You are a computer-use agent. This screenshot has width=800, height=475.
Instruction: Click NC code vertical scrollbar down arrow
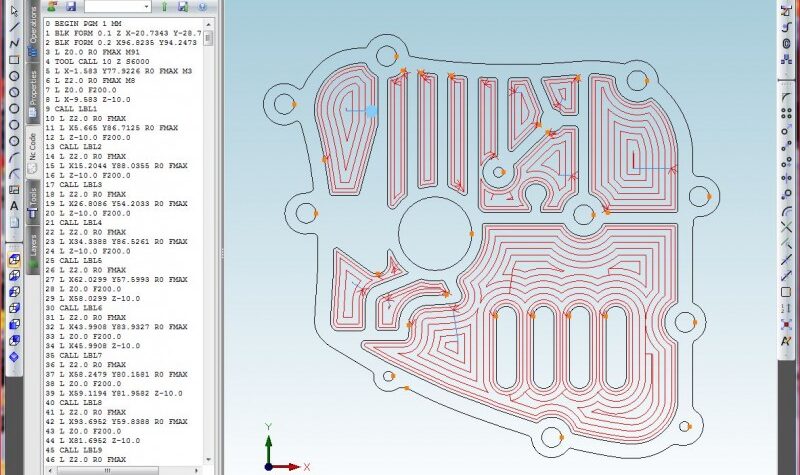pyautogui.click(x=208, y=458)
